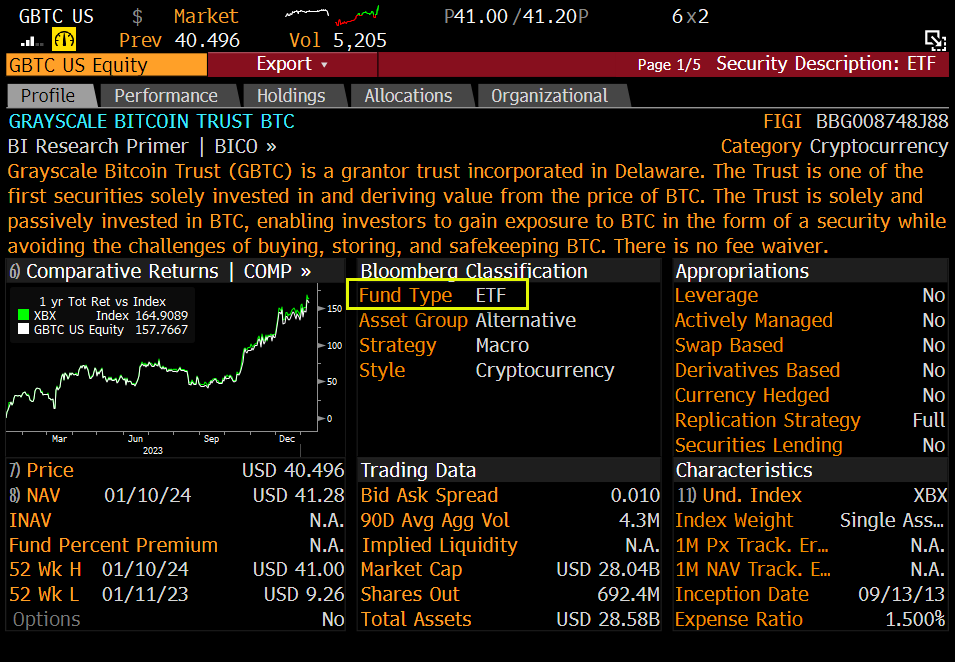Click the GBTC US Equity security field
Image resolution: width=955 pixels, height=662 pixels.
click(x=102, y=63)
